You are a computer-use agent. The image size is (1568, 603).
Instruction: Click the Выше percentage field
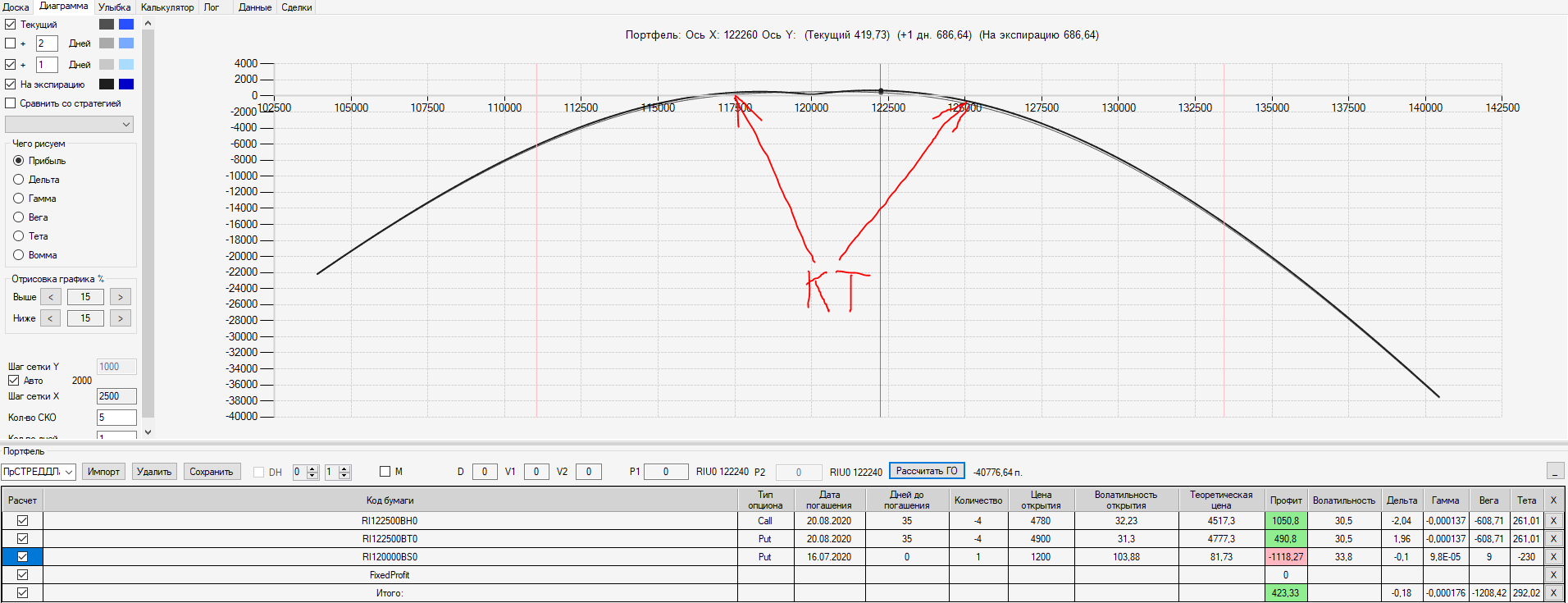coord(85,297)
